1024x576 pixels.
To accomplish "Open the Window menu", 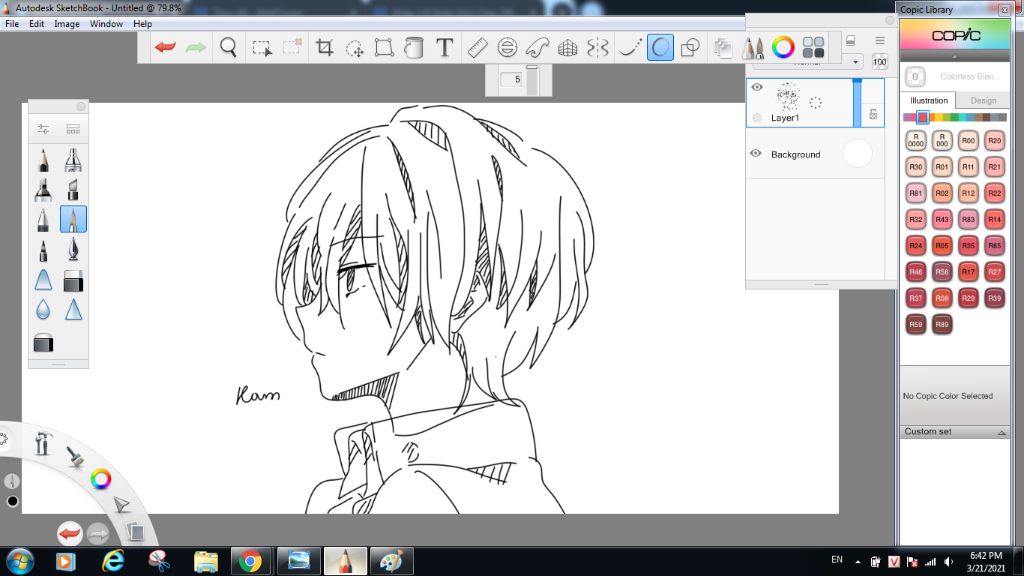I will [106, 24].
